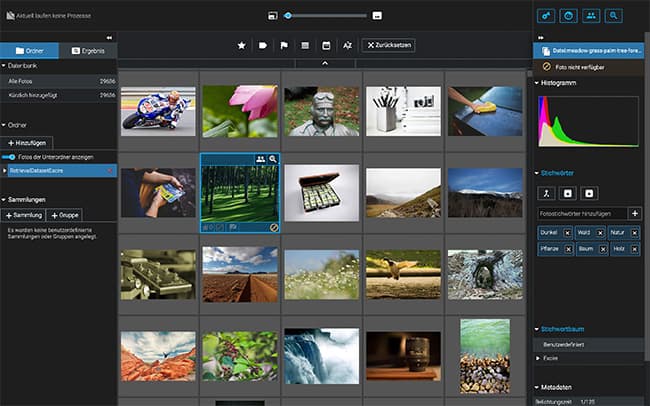The image size is (650, 406).
Task: Click people icon on selected forest thumbnail
Action: [x=260, y=159]
